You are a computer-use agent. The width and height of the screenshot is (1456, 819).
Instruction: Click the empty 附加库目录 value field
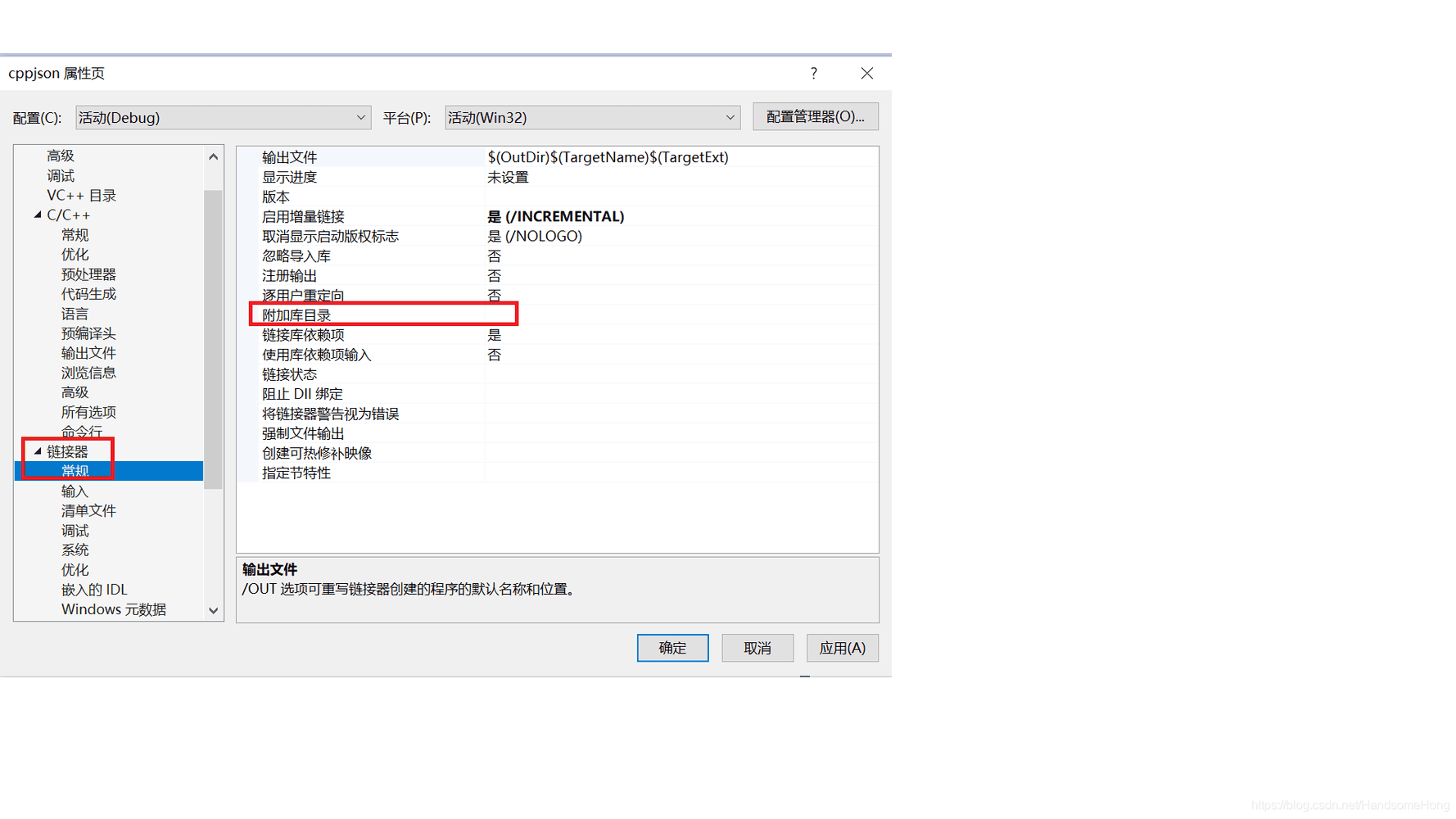pyautogui.click(x=681, y=315)
